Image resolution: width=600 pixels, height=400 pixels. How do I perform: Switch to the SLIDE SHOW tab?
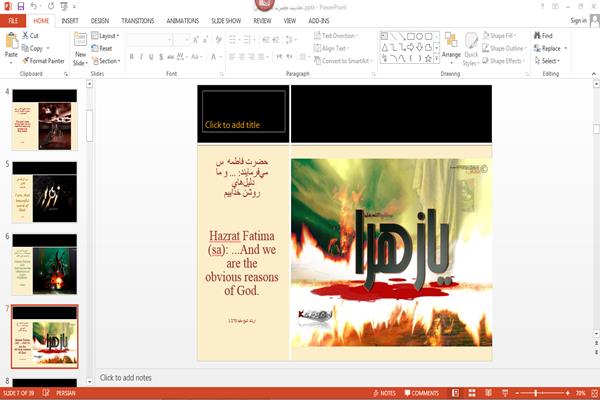point(226,21)
